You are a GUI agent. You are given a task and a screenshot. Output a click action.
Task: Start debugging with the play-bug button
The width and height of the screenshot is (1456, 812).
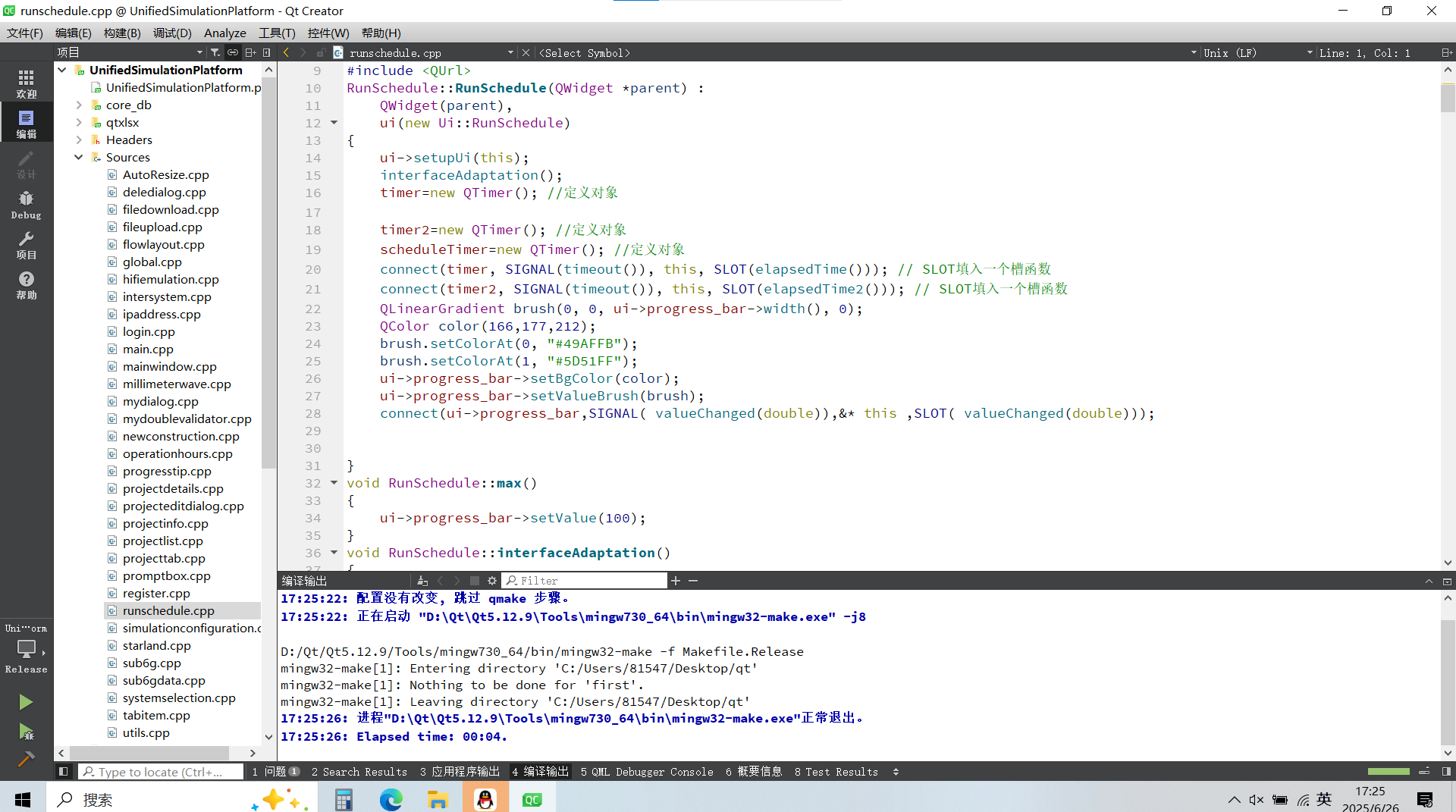26,732
